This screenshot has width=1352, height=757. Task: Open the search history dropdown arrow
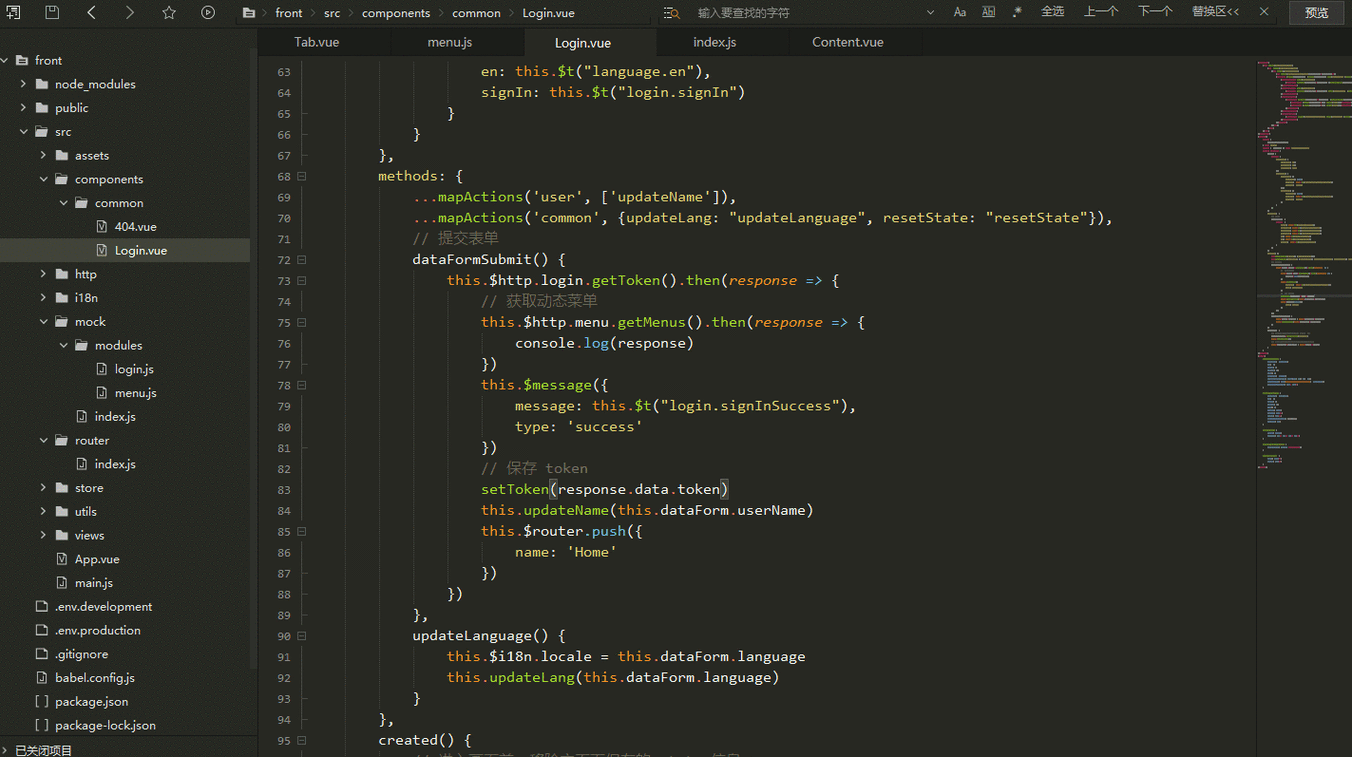coord(931,13)
